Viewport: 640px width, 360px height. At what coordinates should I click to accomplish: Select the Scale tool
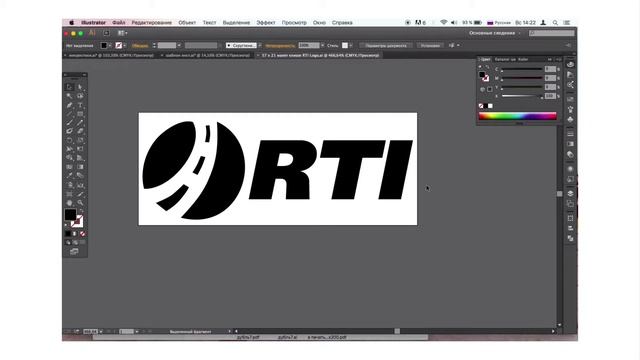80,140
